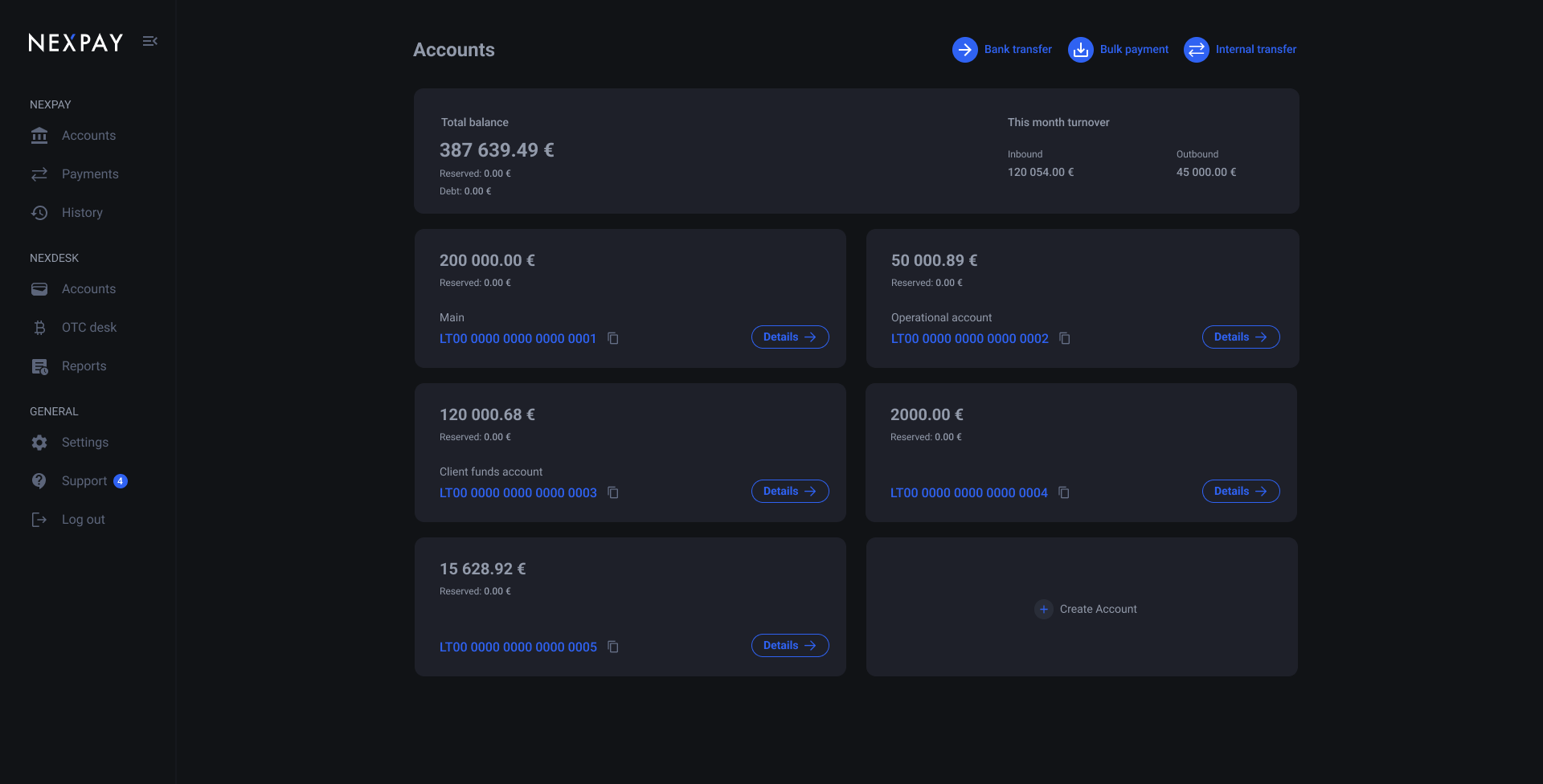This screenshot has height=784, width=1543.
Task: Open Details for the 2000.00 € account
Action: pyautogui.click(x=1241, y=492)
